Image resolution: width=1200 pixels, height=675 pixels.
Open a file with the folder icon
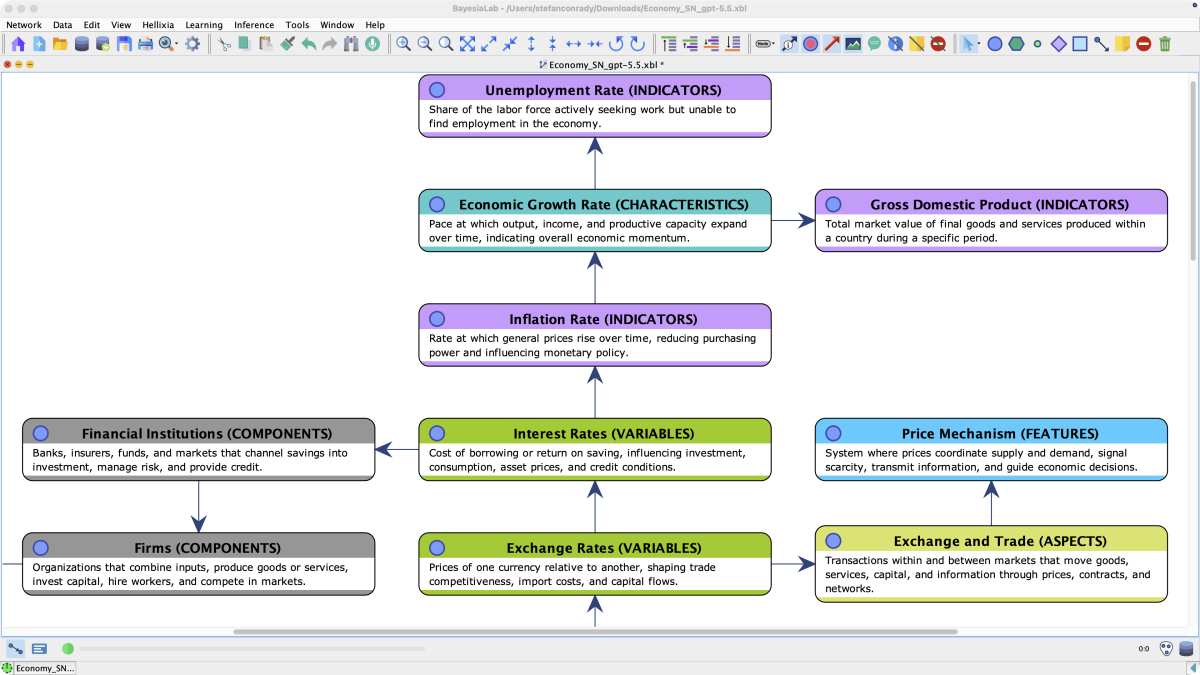pyautogui.click(x=60, y=44)
